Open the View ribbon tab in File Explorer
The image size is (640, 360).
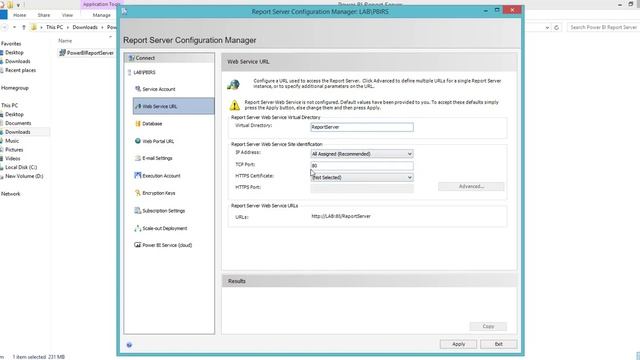[67, 15]
